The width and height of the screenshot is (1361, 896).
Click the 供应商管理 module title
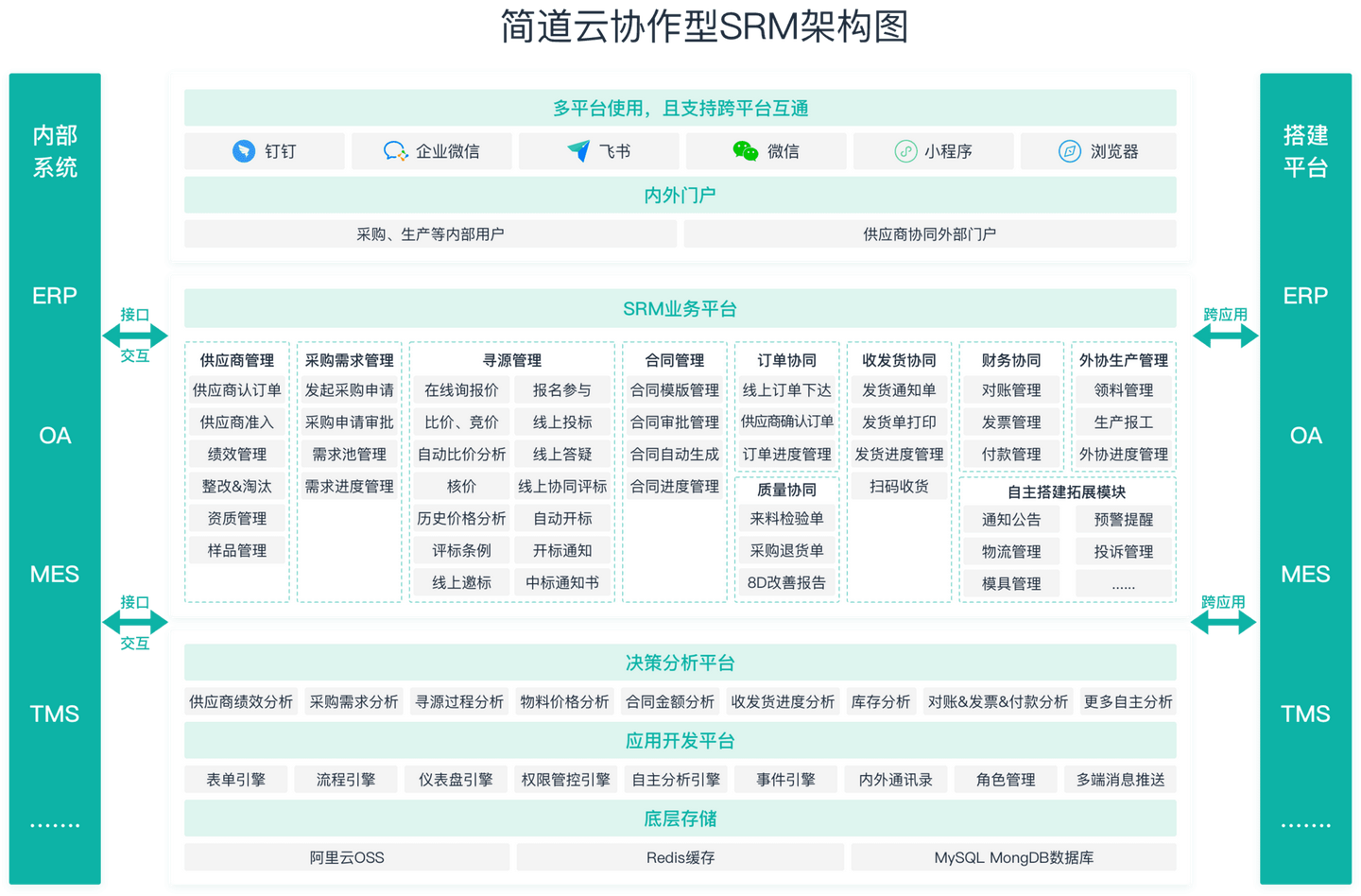tap(237, 360)
